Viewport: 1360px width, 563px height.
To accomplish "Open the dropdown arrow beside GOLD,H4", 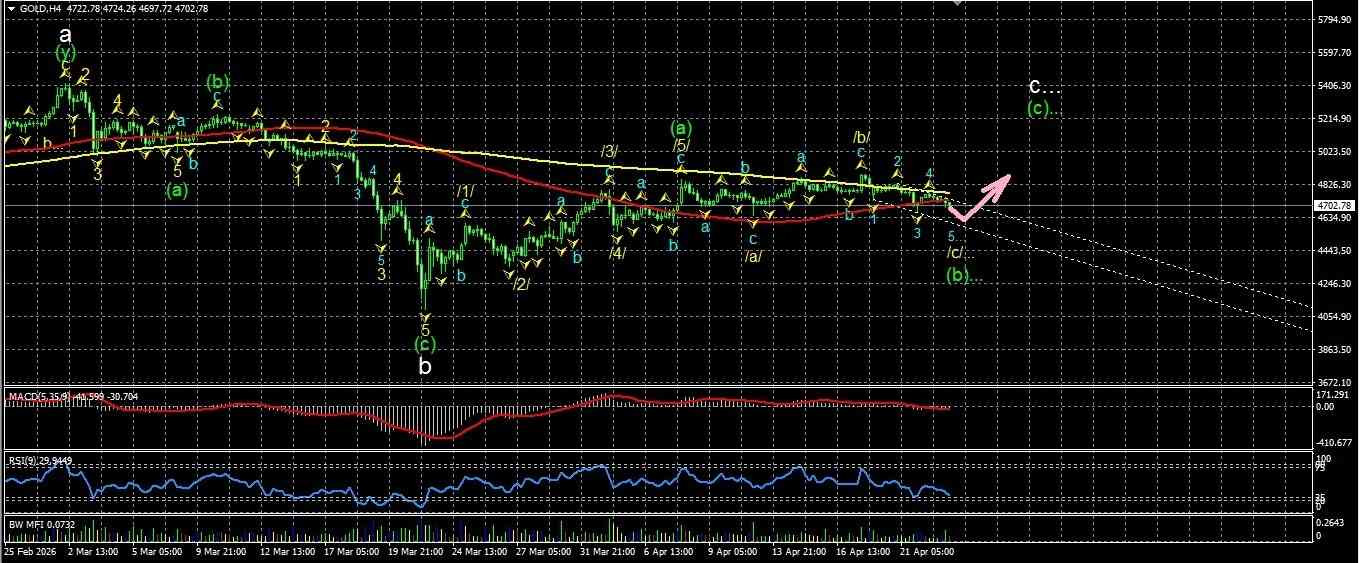I will 10,9.
